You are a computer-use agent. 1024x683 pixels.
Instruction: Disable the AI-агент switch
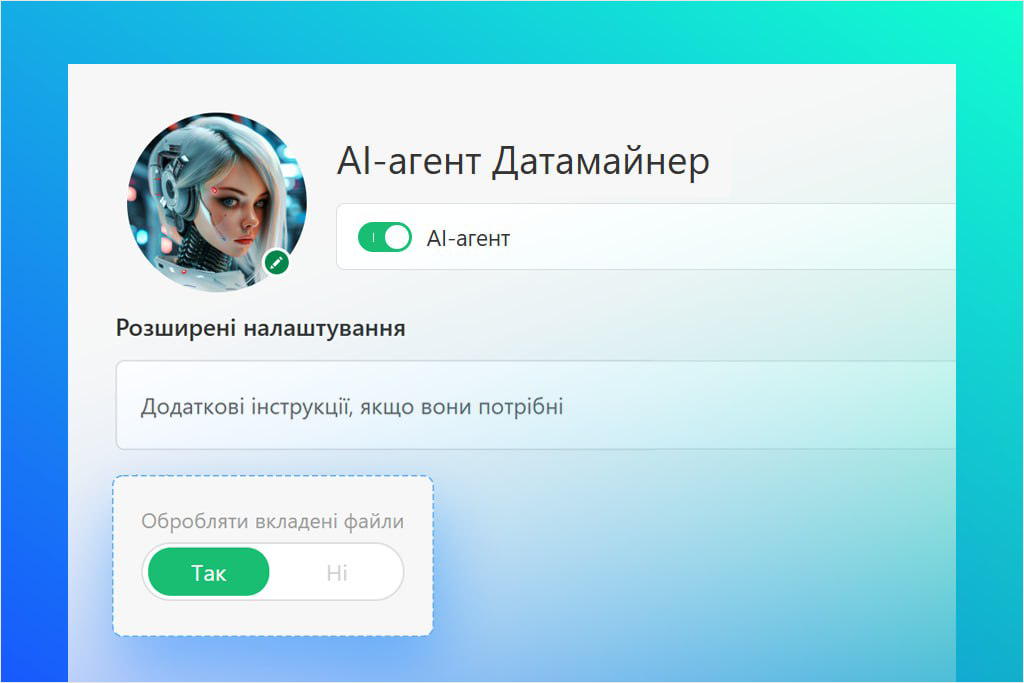(x=385, y=237)
